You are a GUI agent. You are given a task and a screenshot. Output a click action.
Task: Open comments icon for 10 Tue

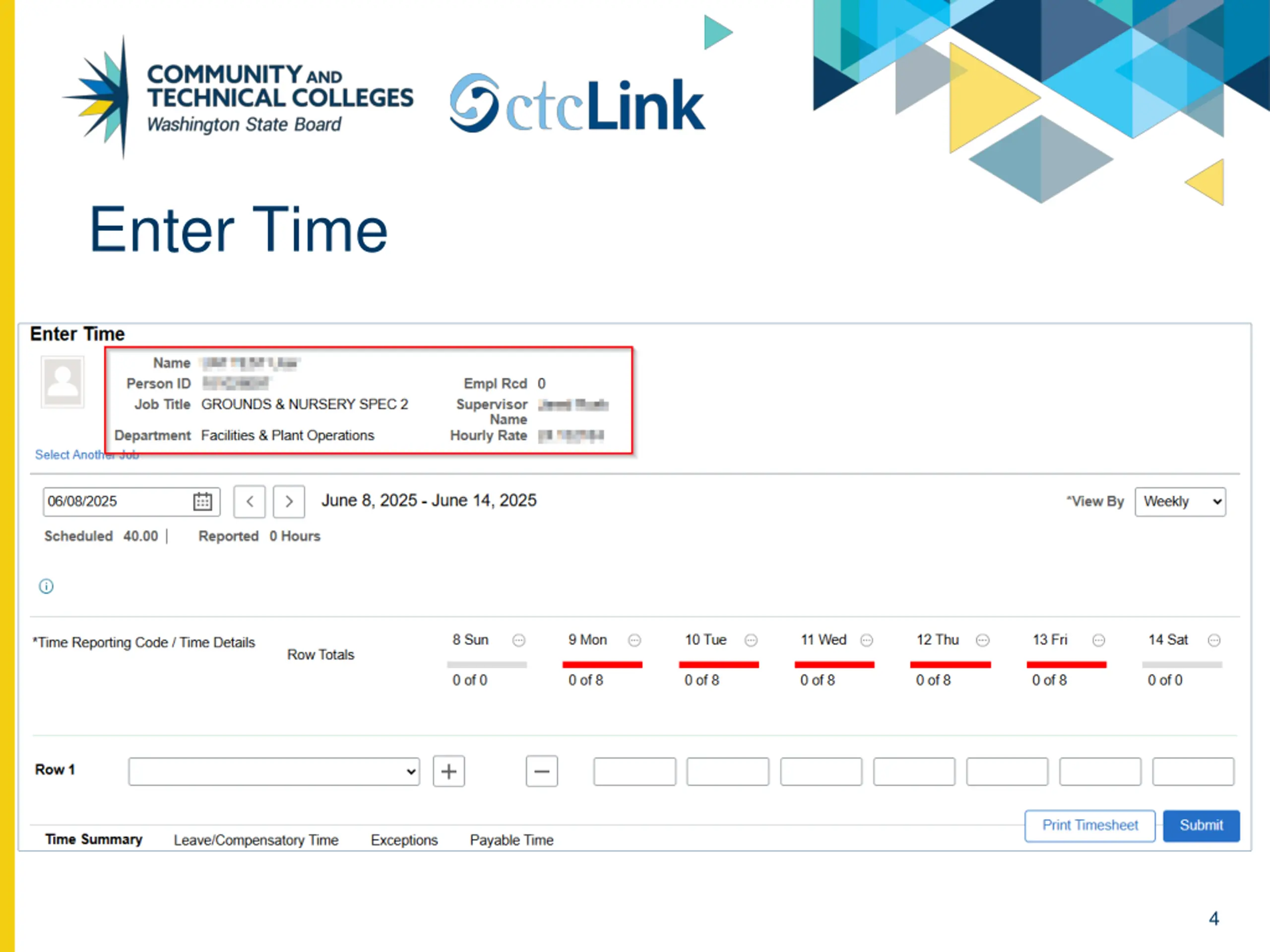pos(751,640)
